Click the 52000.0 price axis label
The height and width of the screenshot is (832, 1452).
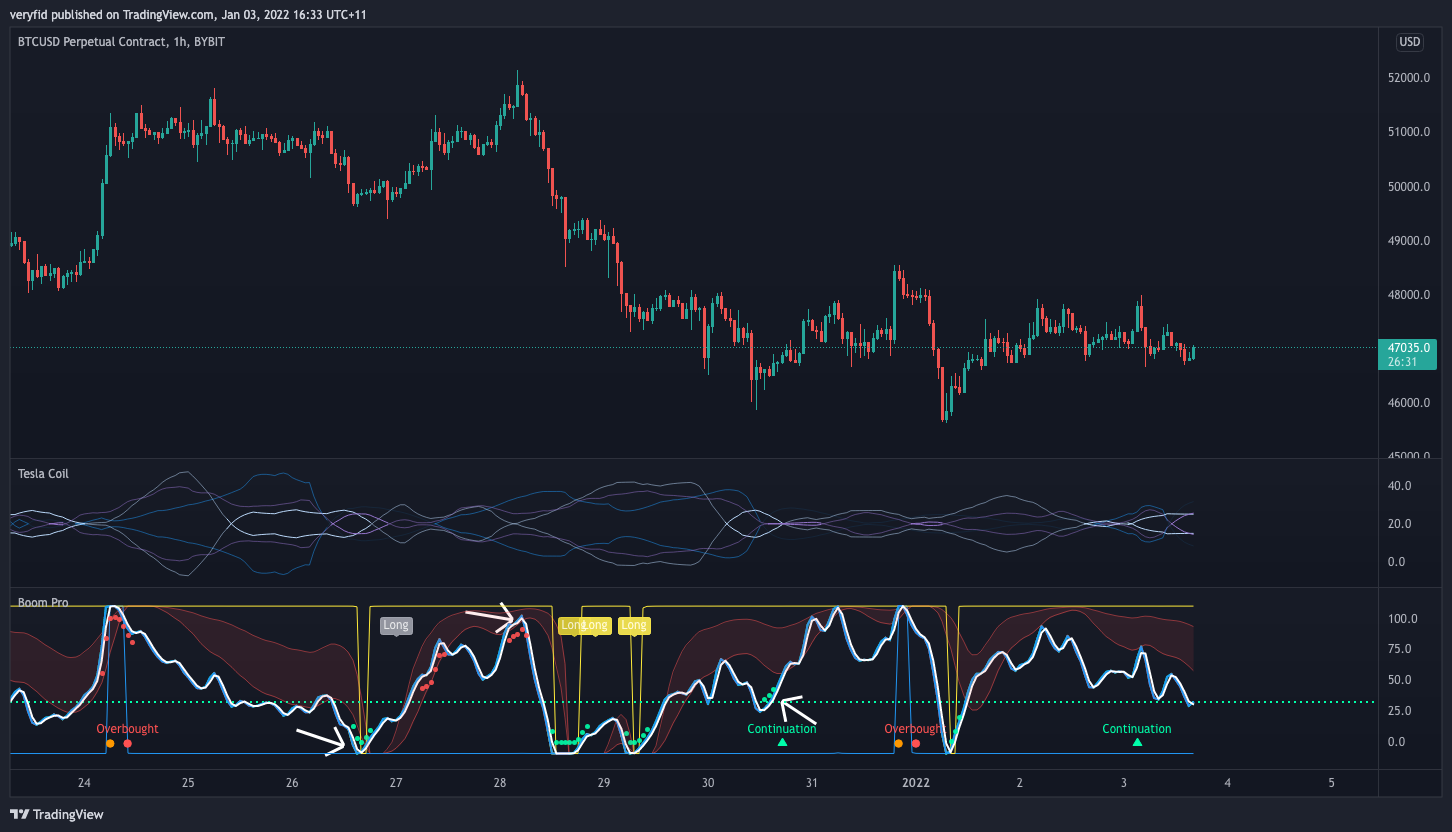[1410, 78]
